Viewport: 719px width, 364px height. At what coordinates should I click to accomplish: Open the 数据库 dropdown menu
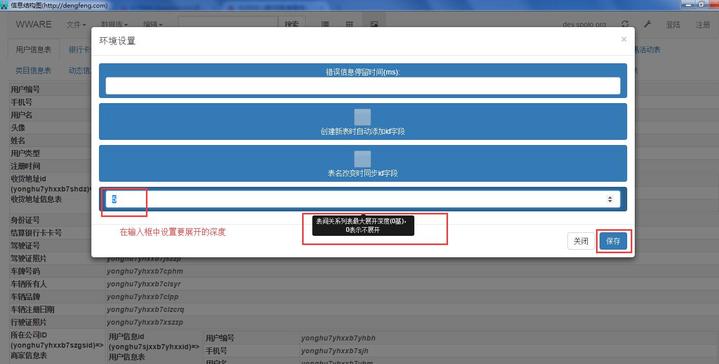[x=114, y=24]
